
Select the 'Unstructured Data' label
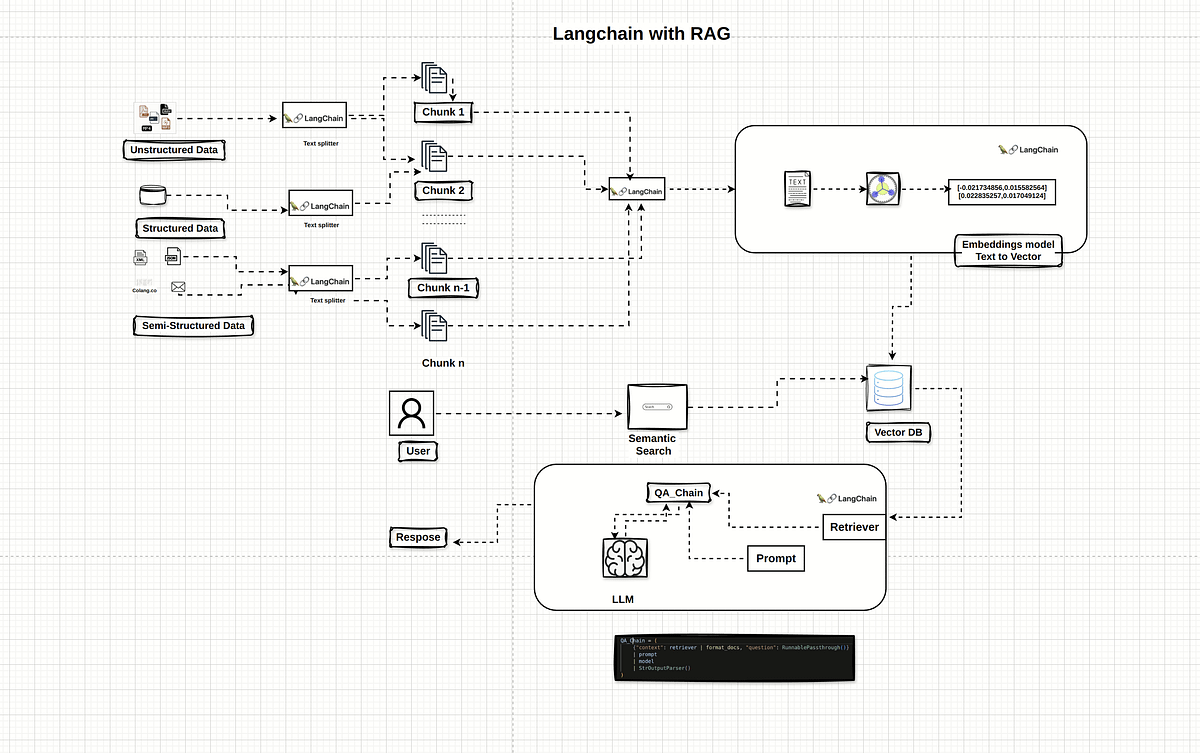tap(174, 150)
